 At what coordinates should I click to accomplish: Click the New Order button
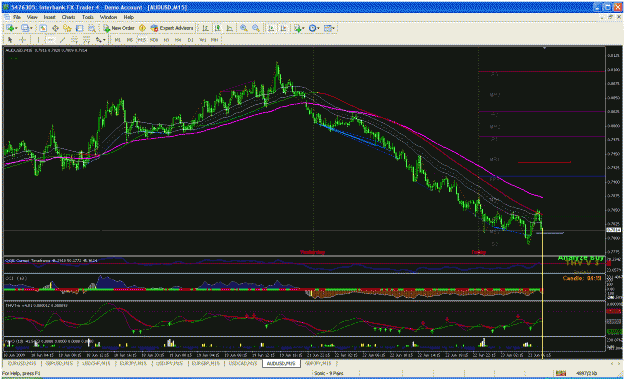tap(119, 28)
